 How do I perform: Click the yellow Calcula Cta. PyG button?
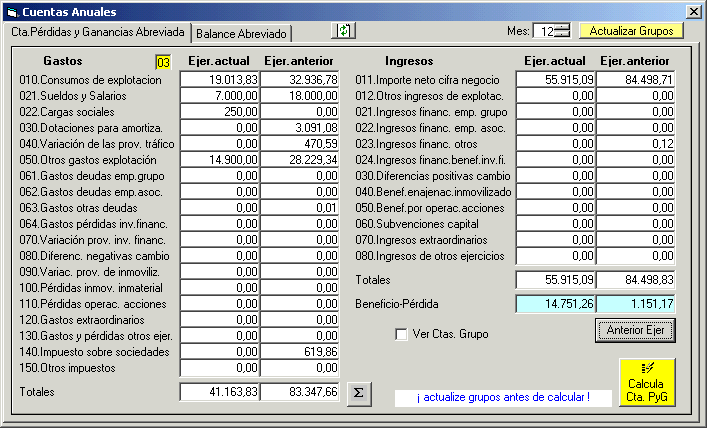click(646, 383)
